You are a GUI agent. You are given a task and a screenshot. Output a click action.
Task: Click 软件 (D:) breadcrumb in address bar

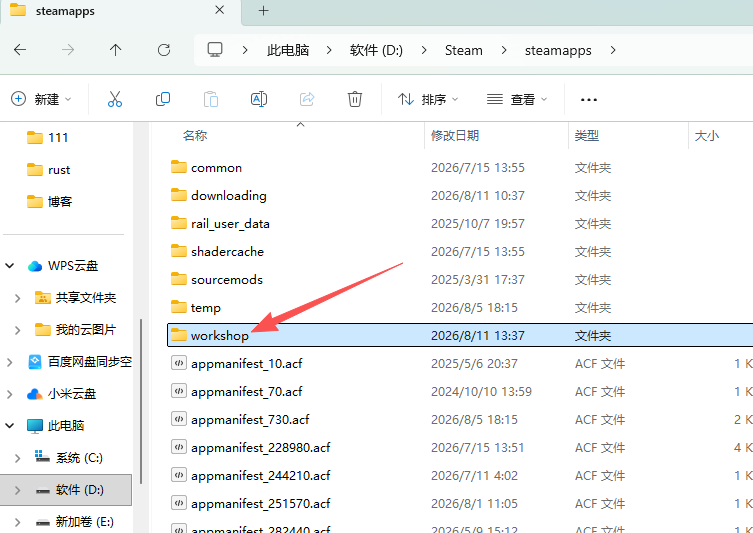[376, 50]
